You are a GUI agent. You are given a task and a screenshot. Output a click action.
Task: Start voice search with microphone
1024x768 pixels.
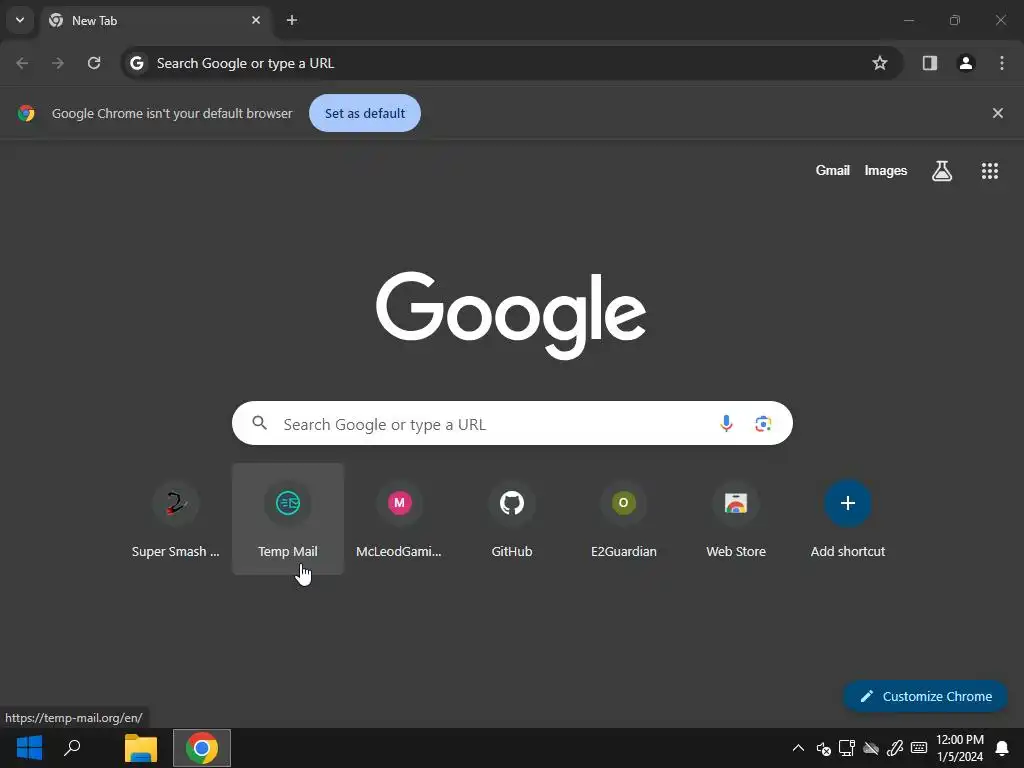[x=726, y=423]
